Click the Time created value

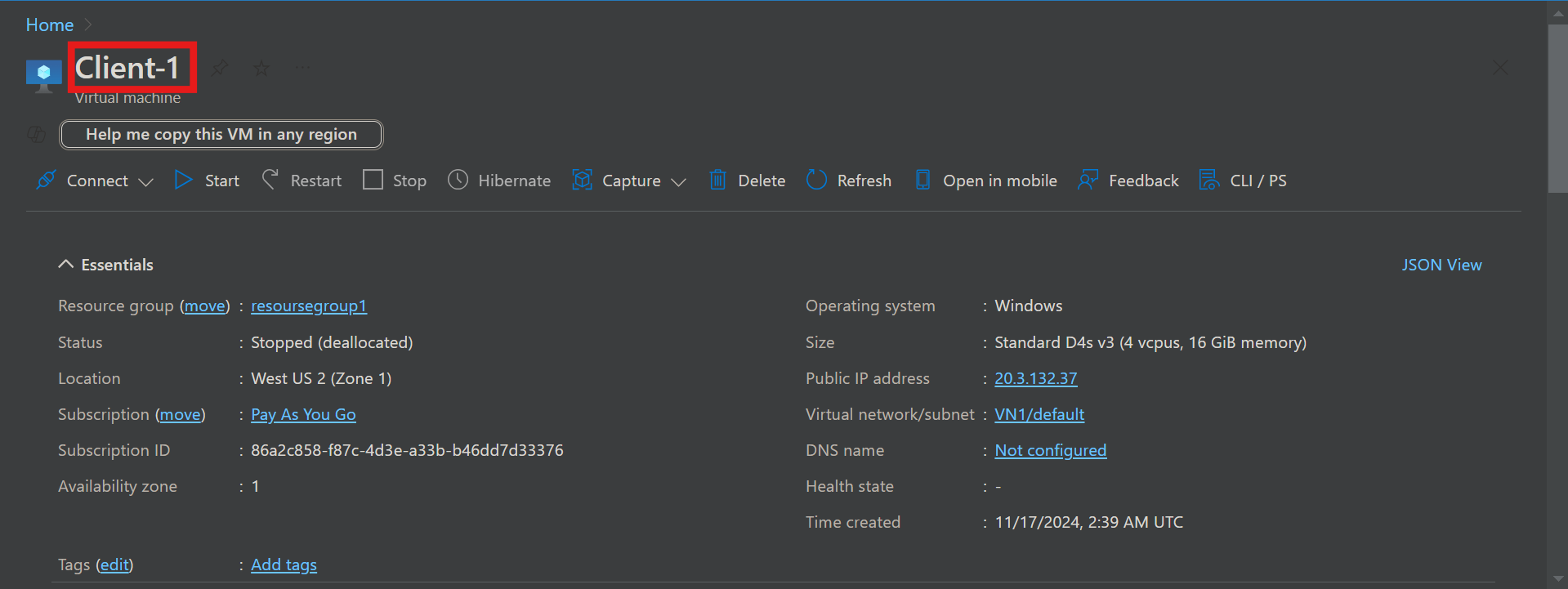[1089, 522]
